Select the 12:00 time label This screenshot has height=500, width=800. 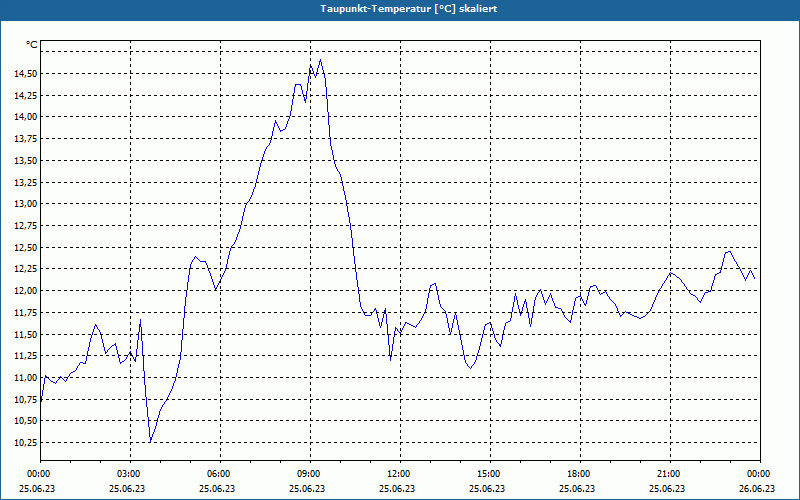400,474
